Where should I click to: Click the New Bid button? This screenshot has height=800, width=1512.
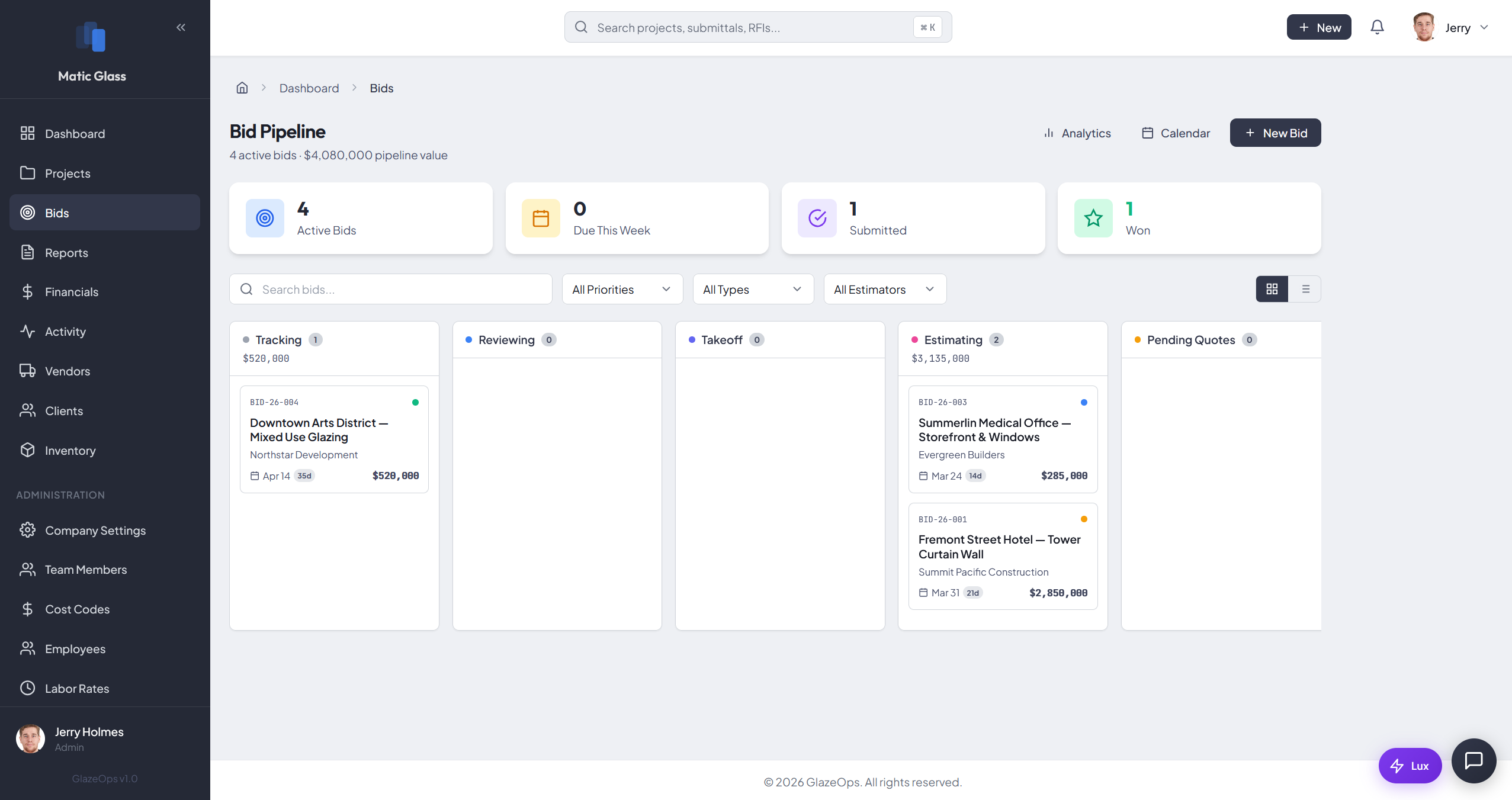(1275, 133)
